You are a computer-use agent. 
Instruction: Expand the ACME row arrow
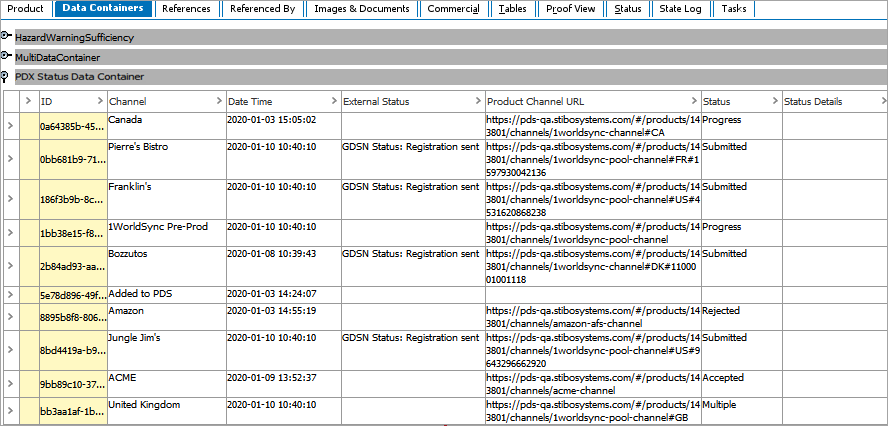[x=10, y=383]
